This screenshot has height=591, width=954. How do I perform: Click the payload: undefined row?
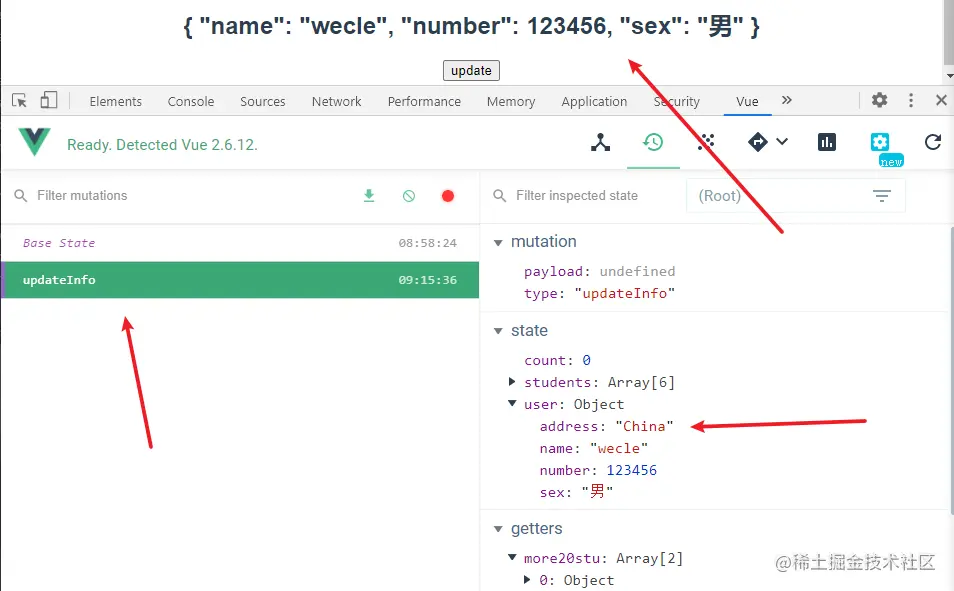599,271
